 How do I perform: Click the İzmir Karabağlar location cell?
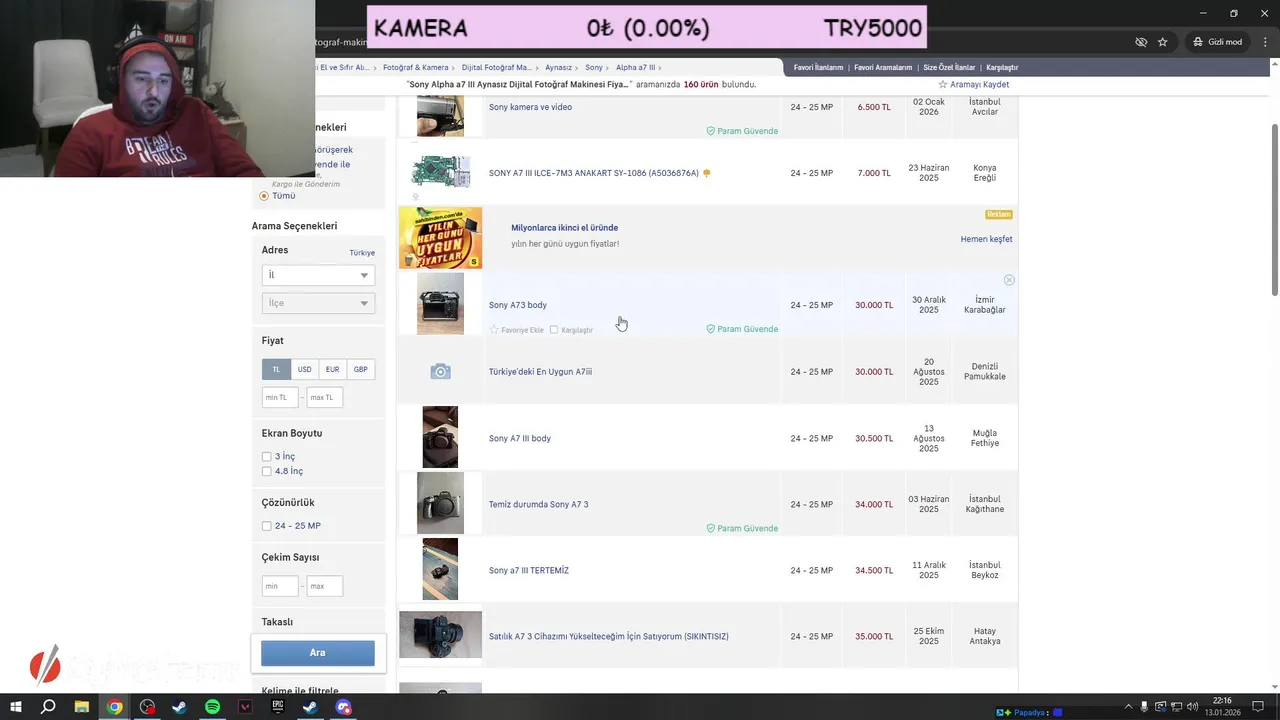pos(985,305)
